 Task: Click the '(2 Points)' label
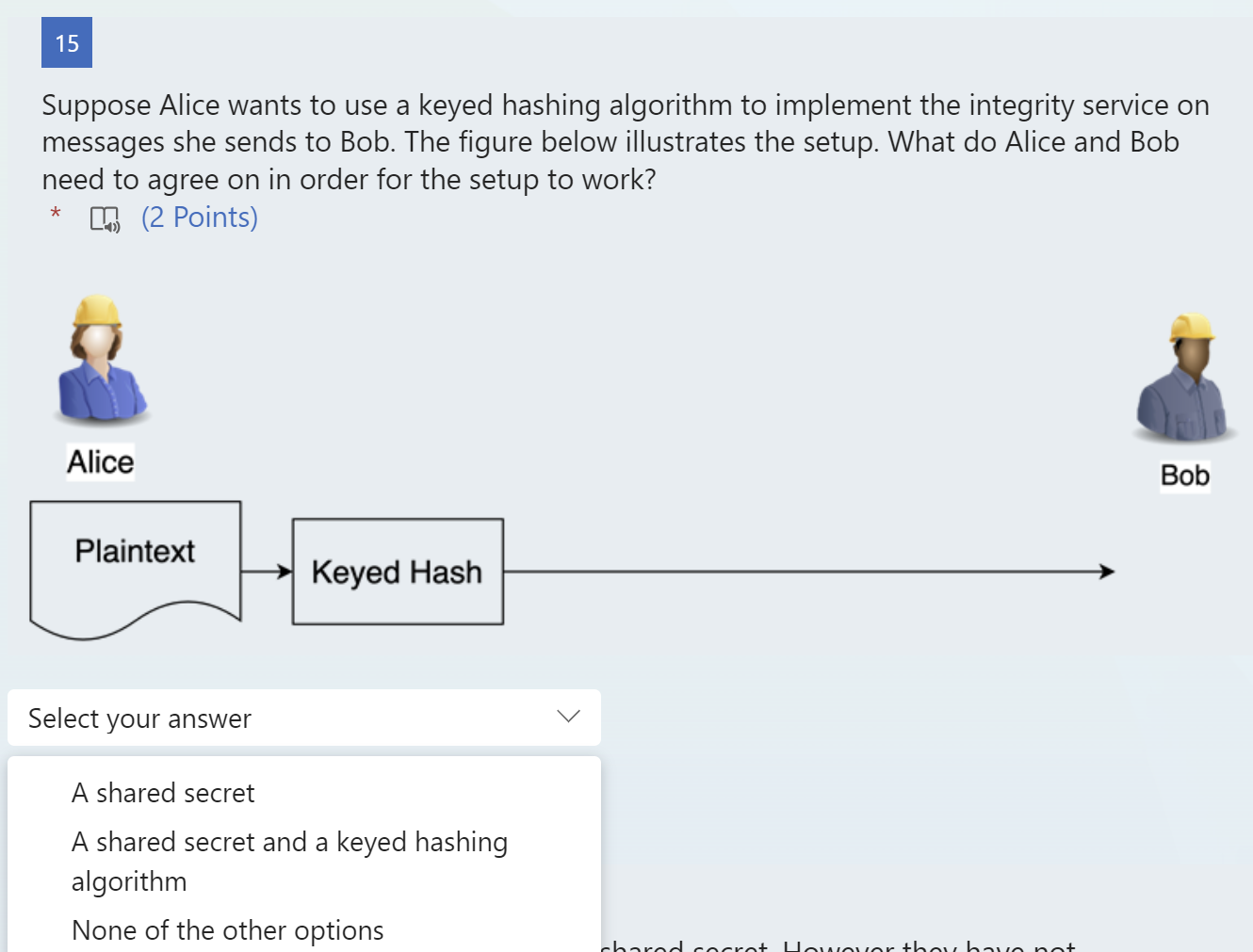pyautogui.click(x=200, y=218)
